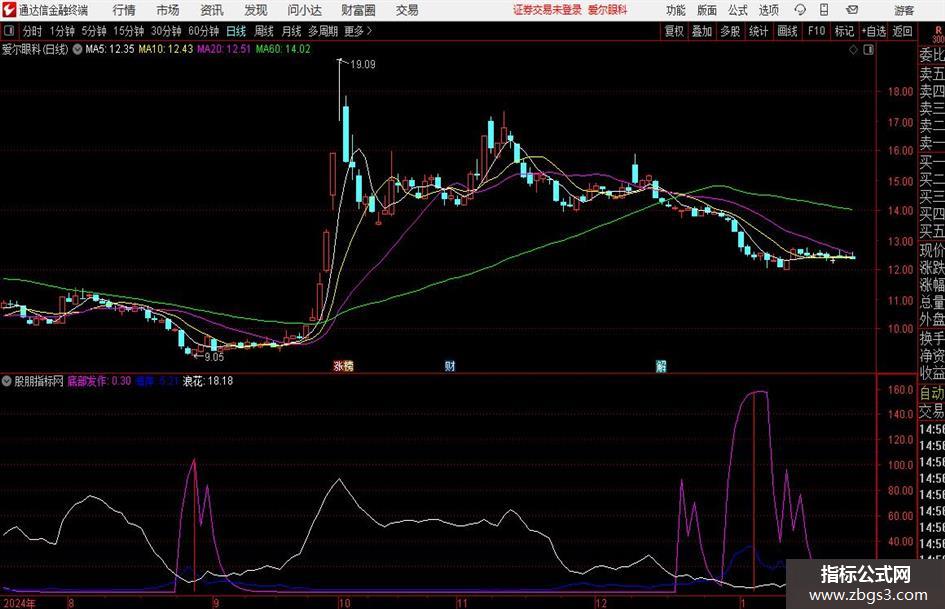Open the mobile phone icon
Screen dimensions: 945x609
coord(824,10)
